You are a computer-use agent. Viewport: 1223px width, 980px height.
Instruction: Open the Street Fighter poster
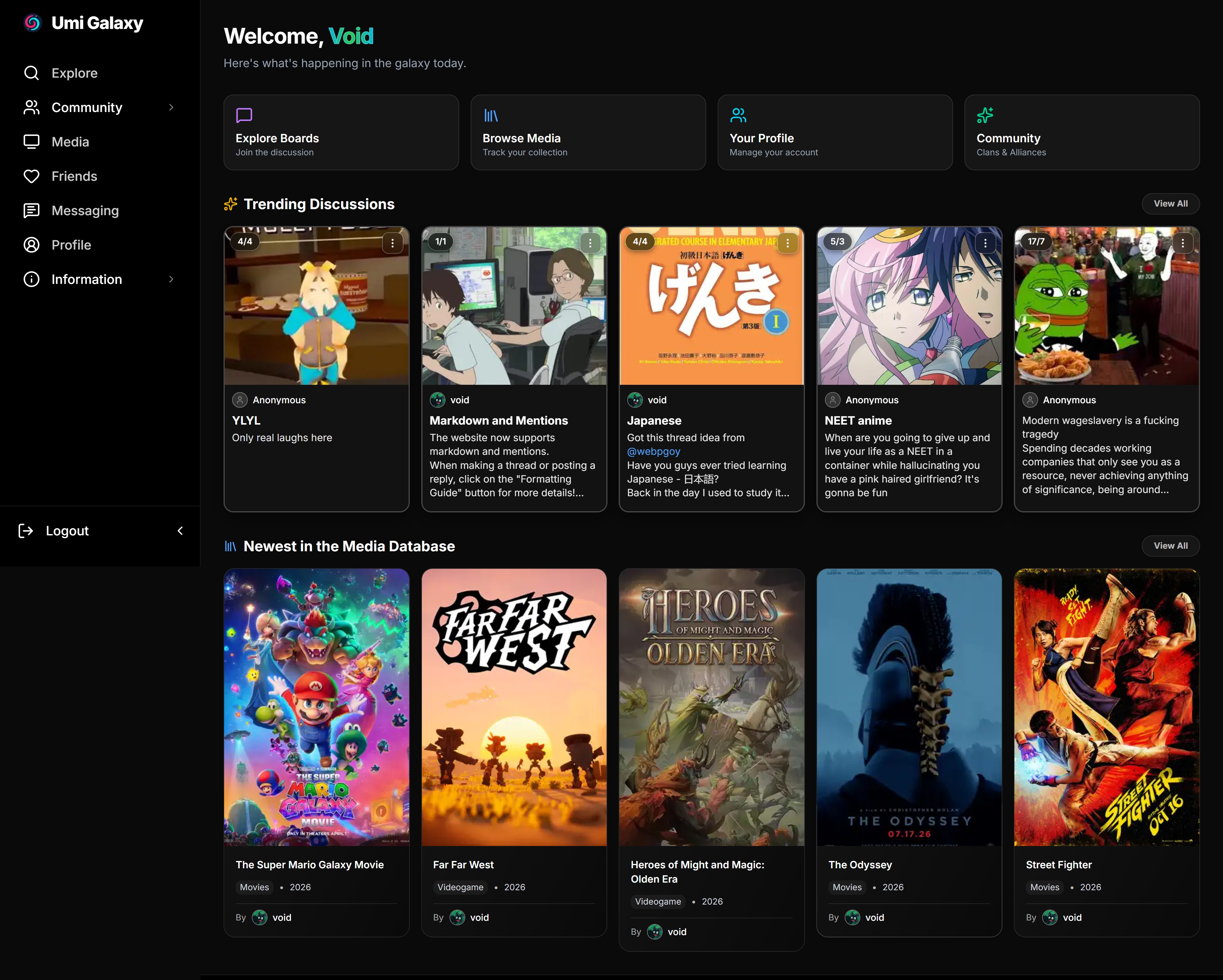click(x=1107, y=707)
